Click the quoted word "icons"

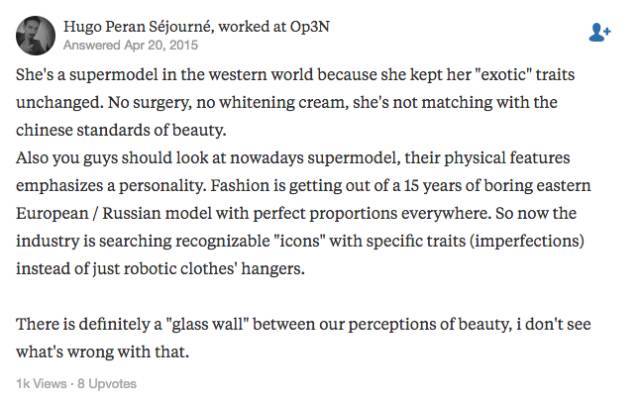coord(298,241)
